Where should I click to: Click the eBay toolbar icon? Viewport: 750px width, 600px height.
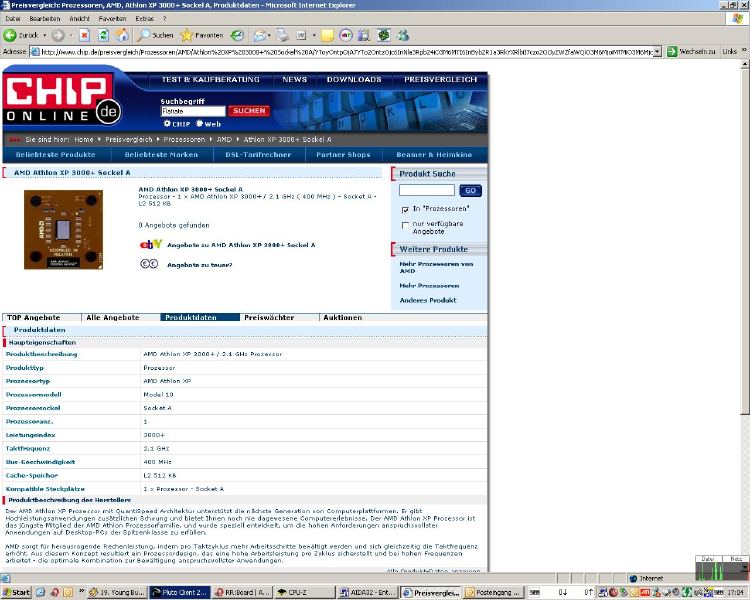pyautogui.click(x=346, y=35)
